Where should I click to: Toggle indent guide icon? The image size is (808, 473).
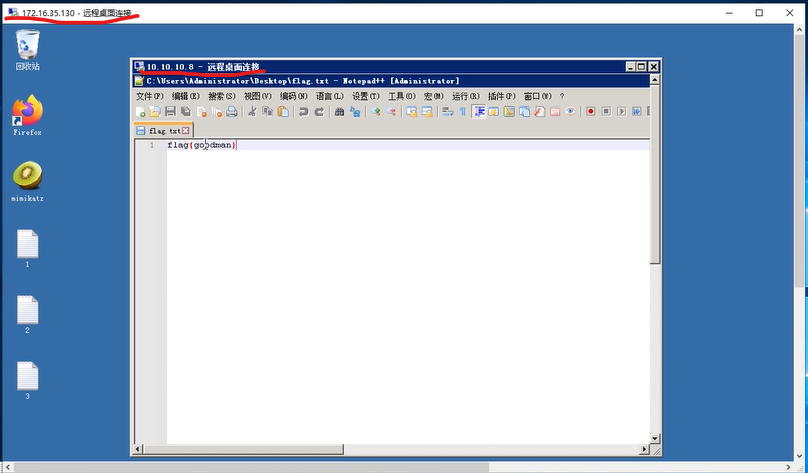(479, 111)
